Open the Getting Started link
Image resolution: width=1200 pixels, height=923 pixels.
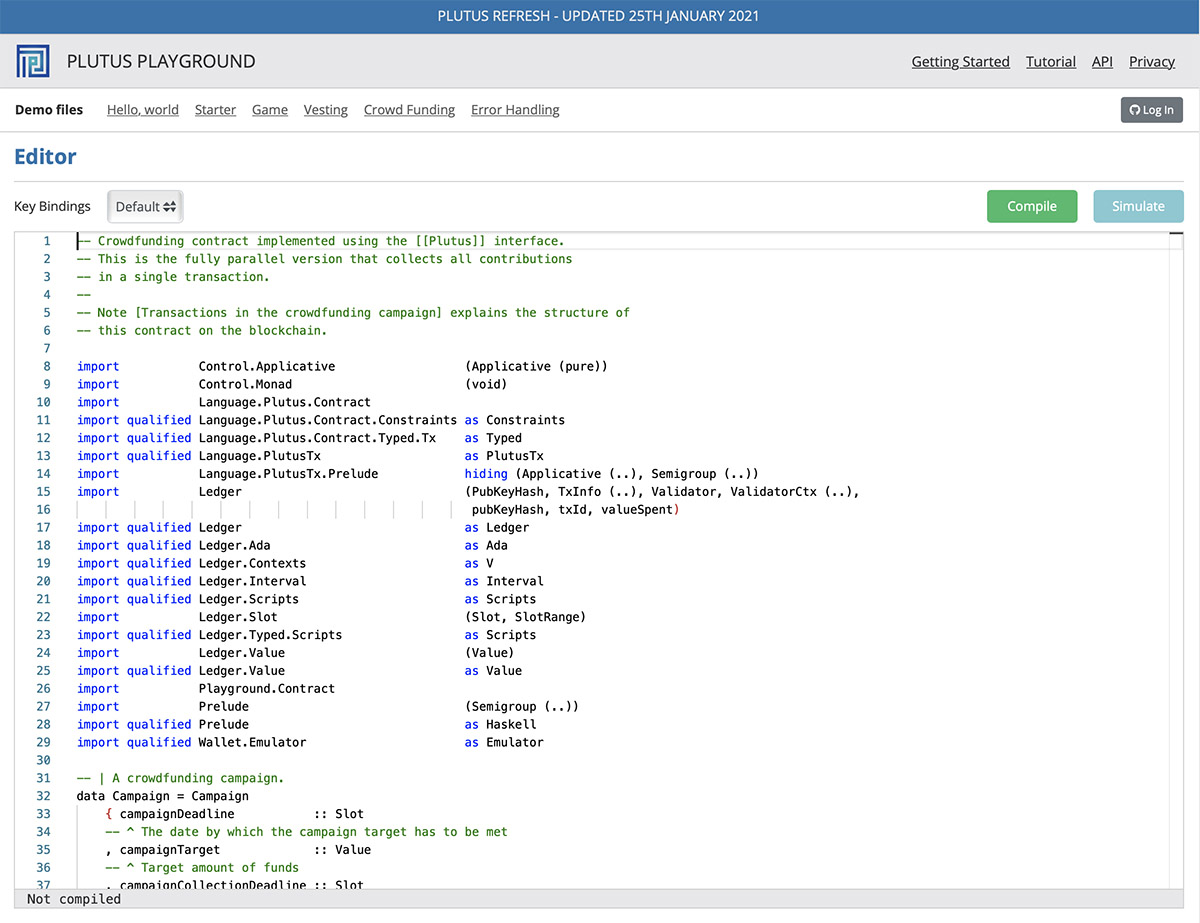point(960,62)
